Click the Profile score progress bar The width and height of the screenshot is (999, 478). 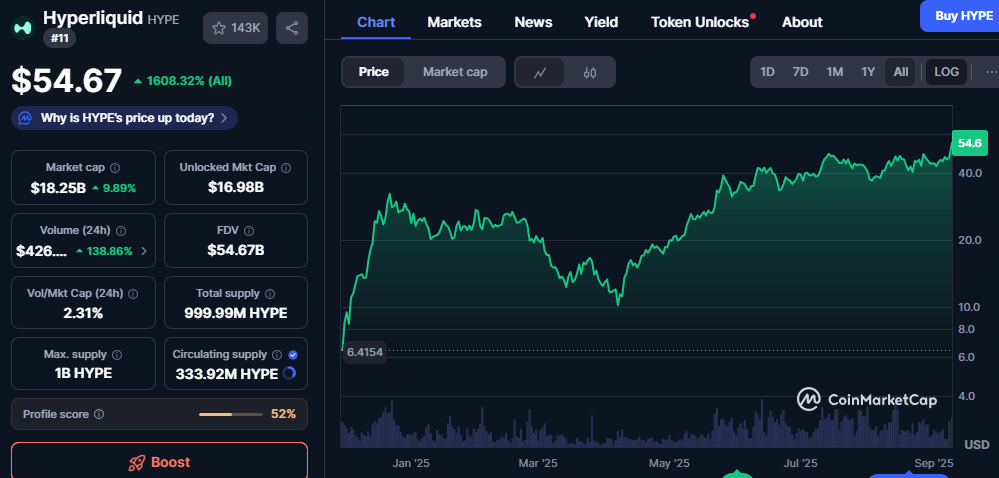click(x=231, y=414)
